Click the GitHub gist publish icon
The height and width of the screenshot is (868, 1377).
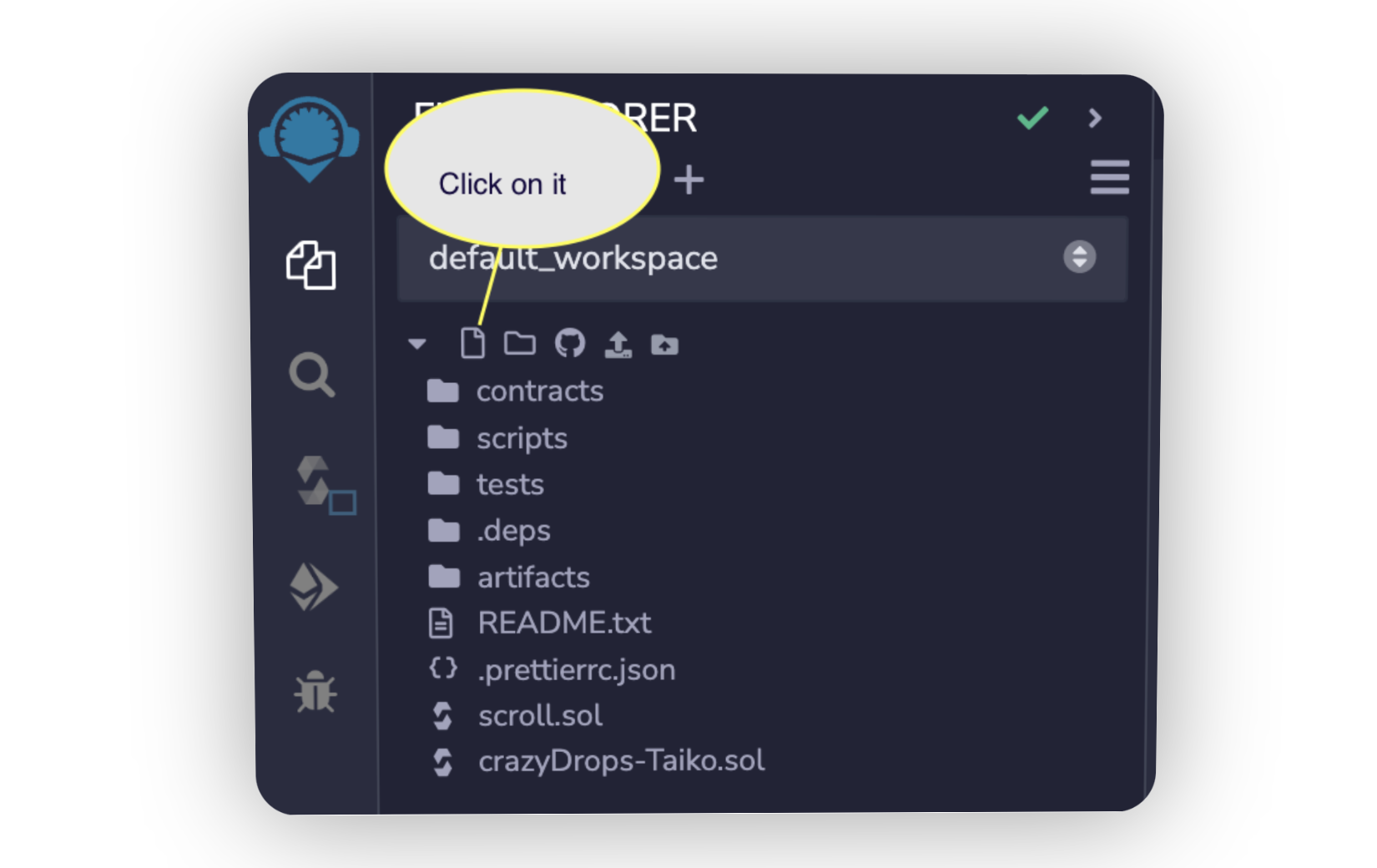coord(570,343)
